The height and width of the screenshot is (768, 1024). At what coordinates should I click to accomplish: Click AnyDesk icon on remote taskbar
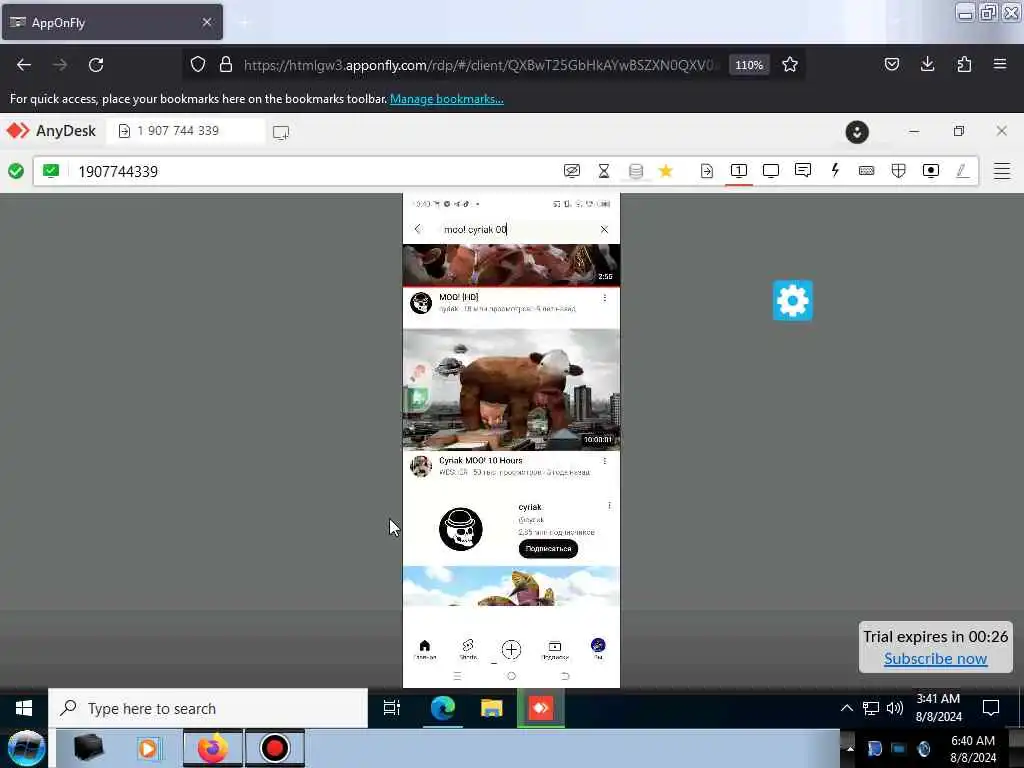coord(541,708)
